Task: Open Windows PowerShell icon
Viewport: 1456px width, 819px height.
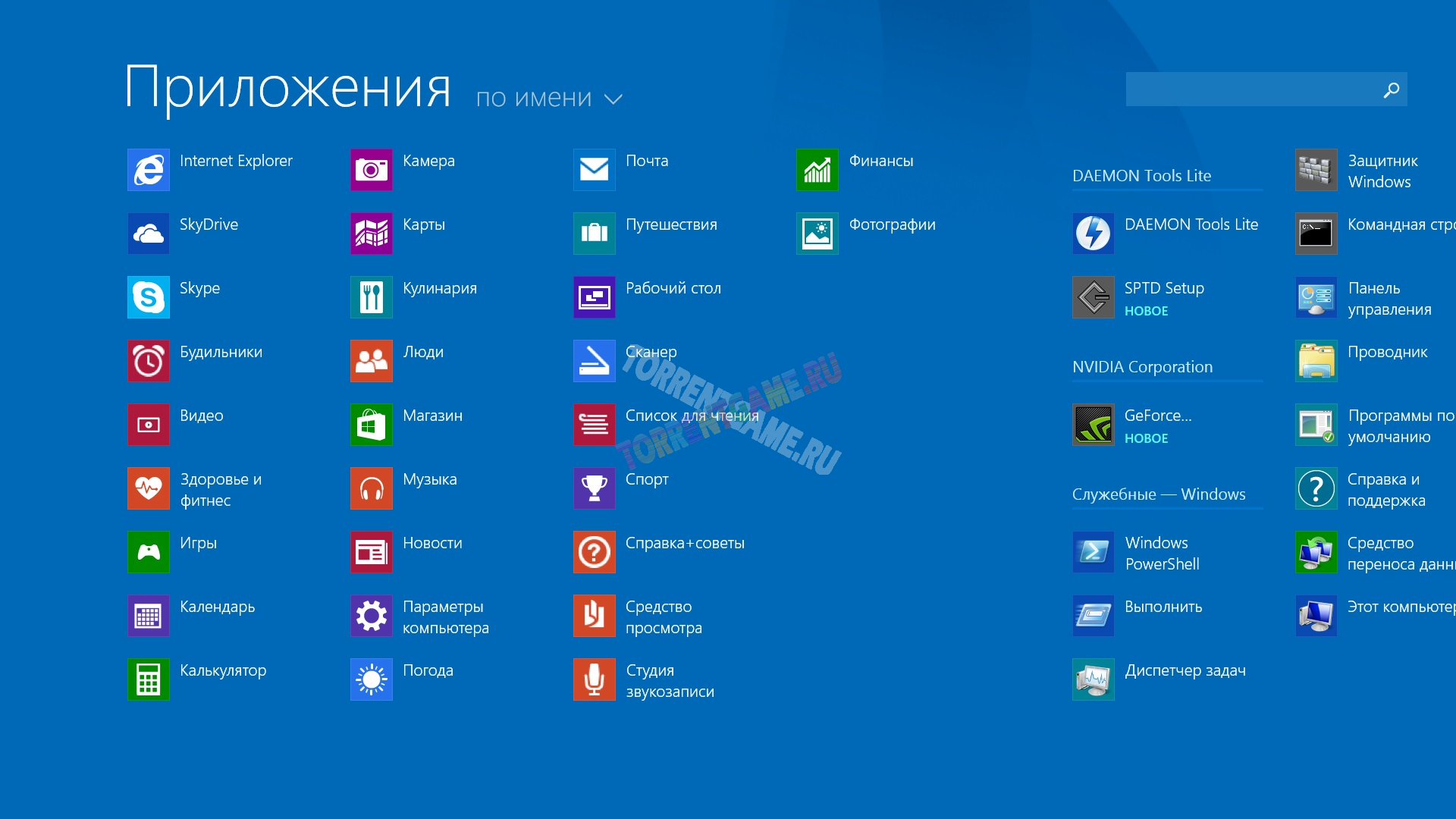Action: point(1093,552)
